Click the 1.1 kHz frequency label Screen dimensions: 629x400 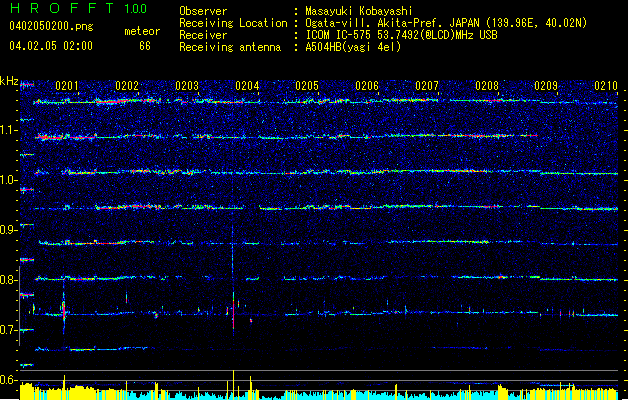point(9,130)
